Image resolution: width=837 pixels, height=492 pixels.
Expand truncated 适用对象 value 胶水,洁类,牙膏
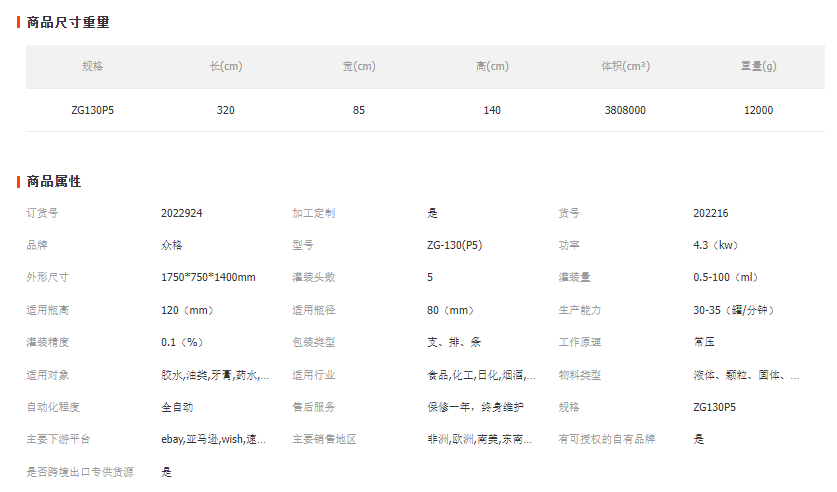pos(215,375)
